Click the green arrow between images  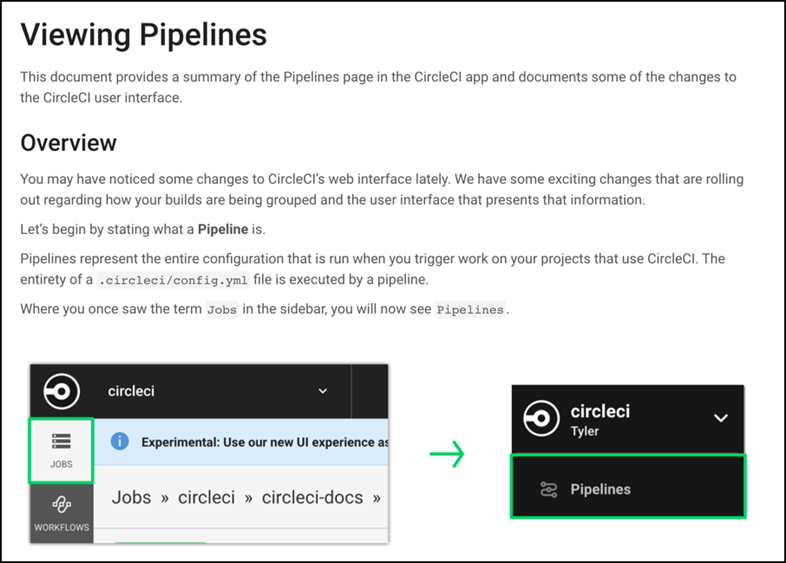click(x=447, y=454)
